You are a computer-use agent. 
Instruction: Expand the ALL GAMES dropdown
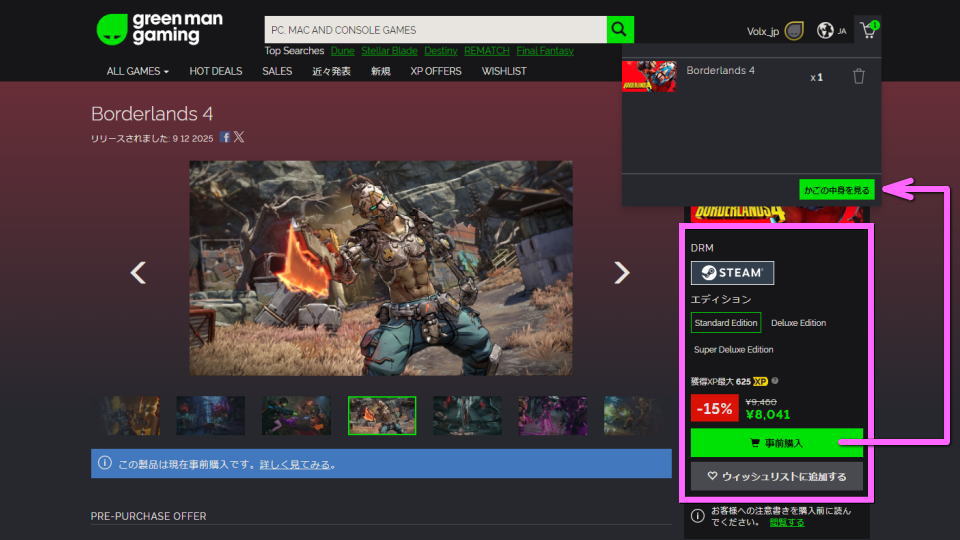[138, 71]
